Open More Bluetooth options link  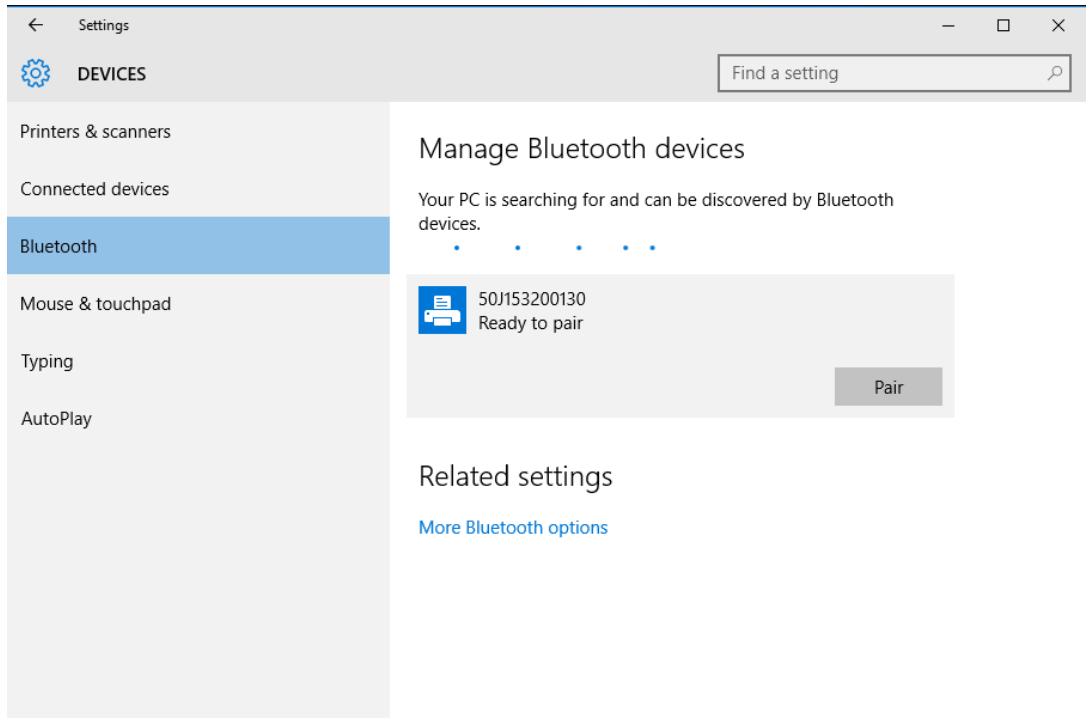pyautogui.click(x=513, y=528)
